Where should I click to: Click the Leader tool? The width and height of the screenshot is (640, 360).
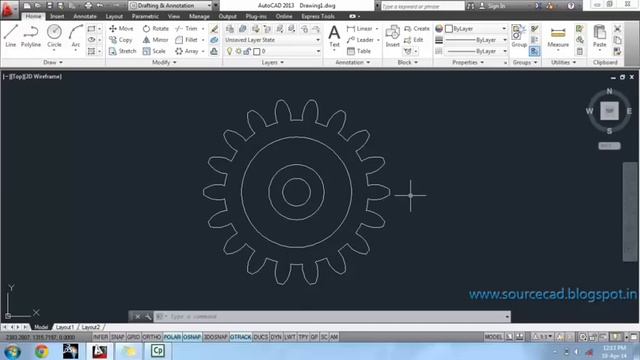tap(360, 40)
